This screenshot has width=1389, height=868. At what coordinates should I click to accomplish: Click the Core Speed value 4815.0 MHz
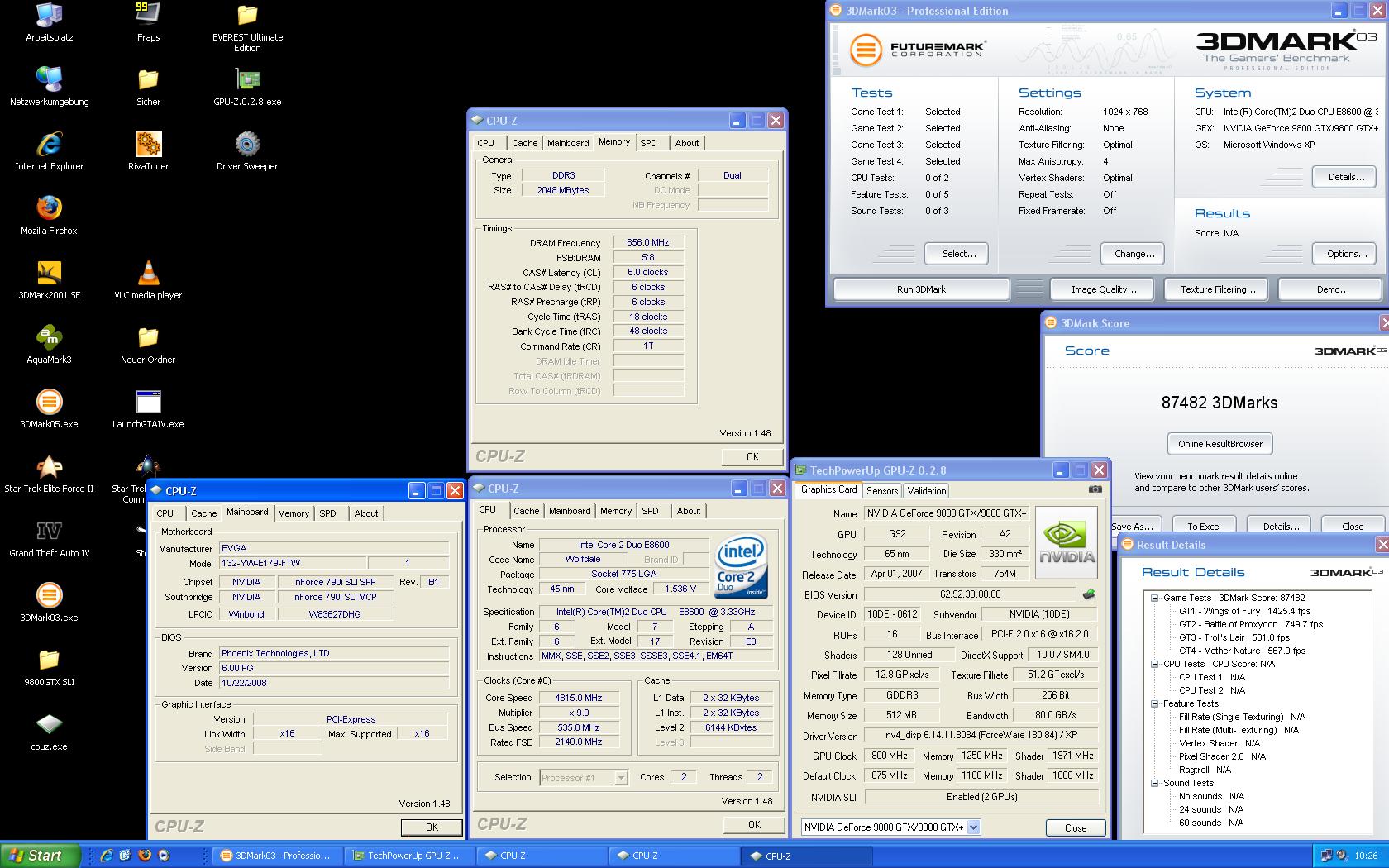point(579,698)
